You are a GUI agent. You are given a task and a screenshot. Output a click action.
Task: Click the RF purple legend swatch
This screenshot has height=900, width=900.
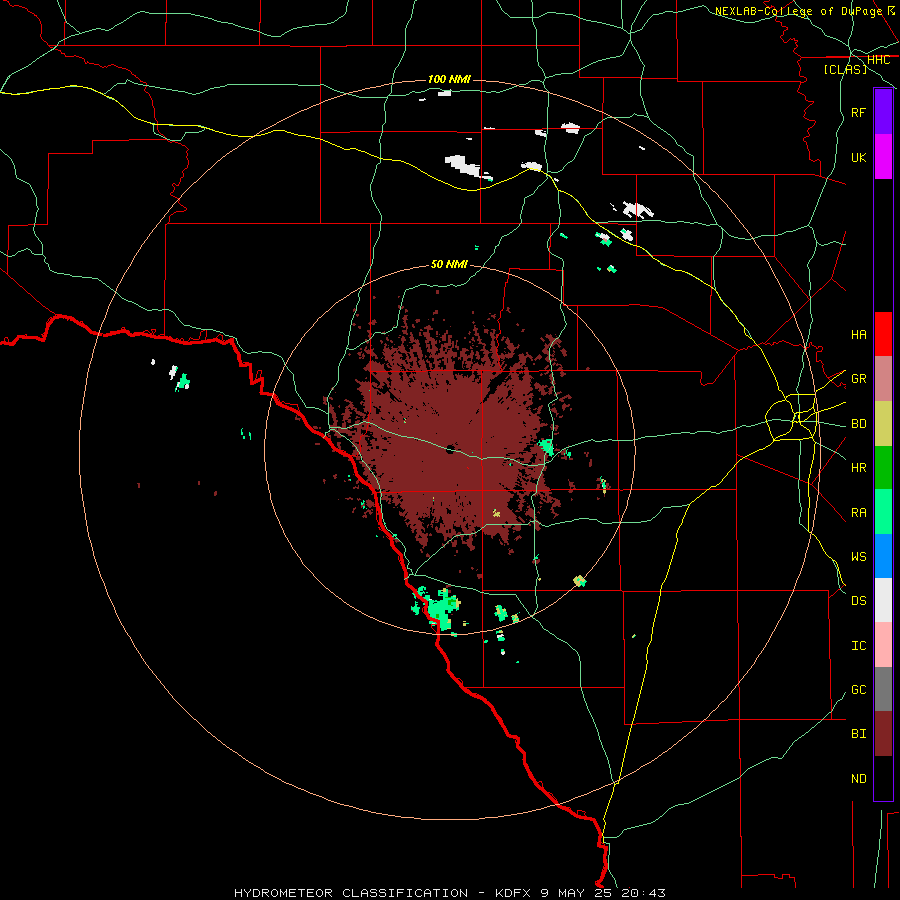(883, 112)
